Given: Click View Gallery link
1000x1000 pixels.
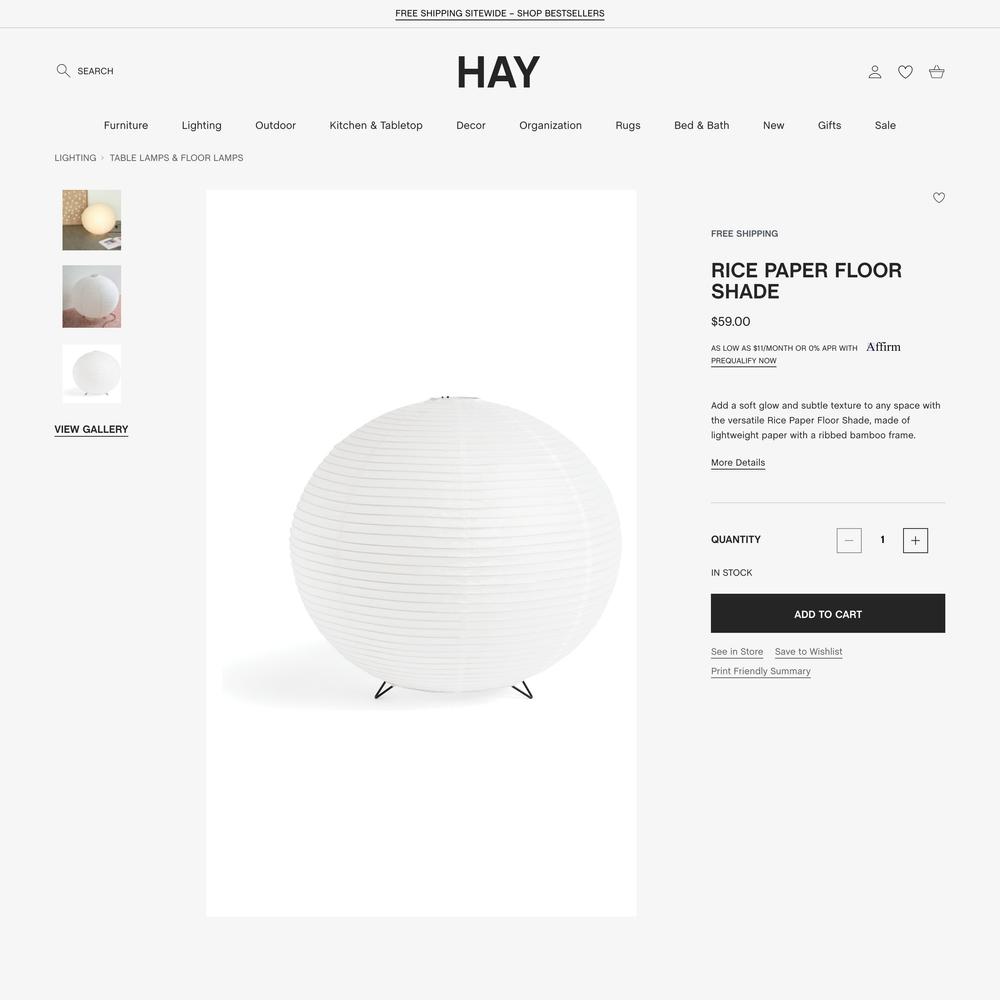Looking at the screenshot, I should pyautogui.click(x=91, y=430).
